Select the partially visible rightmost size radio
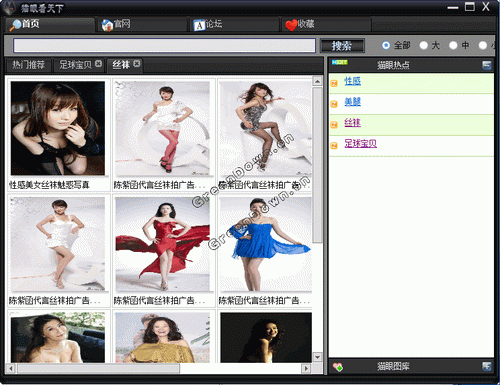The image size is (500, 385). pos(483,45)
